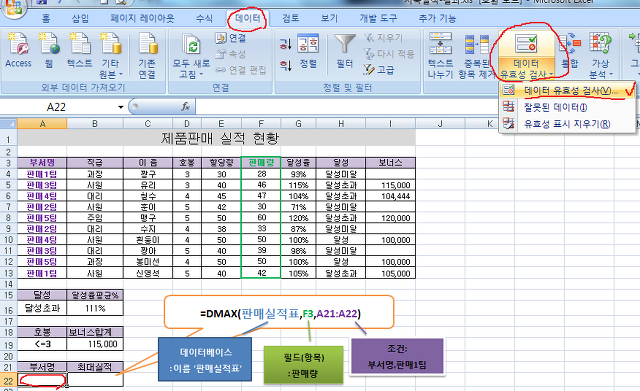
Task: Switch to the 수식 tab
Action: (204, 18)
